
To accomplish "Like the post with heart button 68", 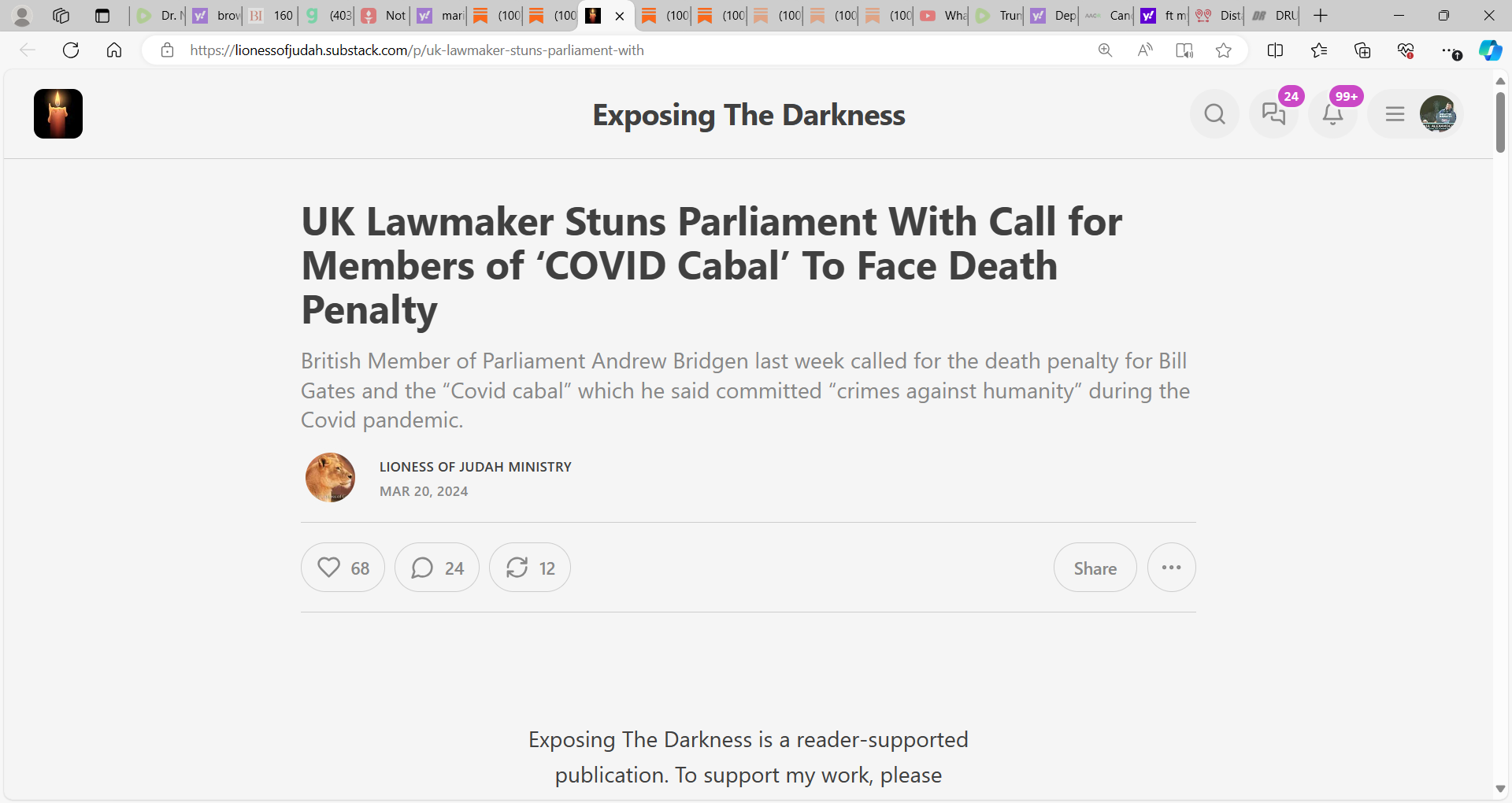I will pos(343,568).
